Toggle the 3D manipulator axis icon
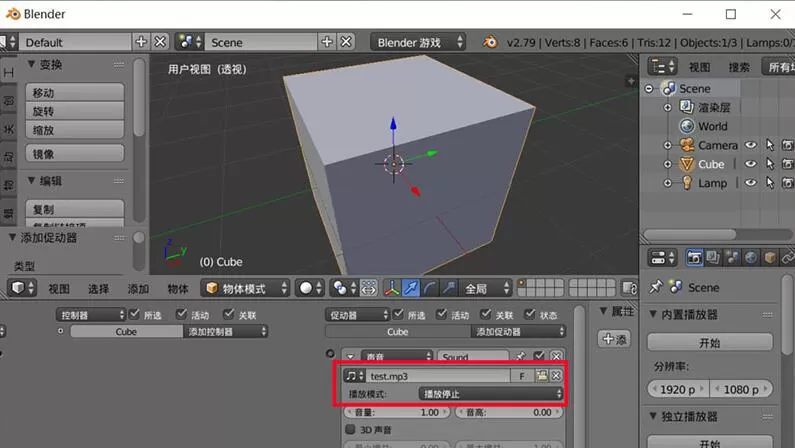Image resolution: width=795 pixels, height=448 pixels. pos(391,288)
